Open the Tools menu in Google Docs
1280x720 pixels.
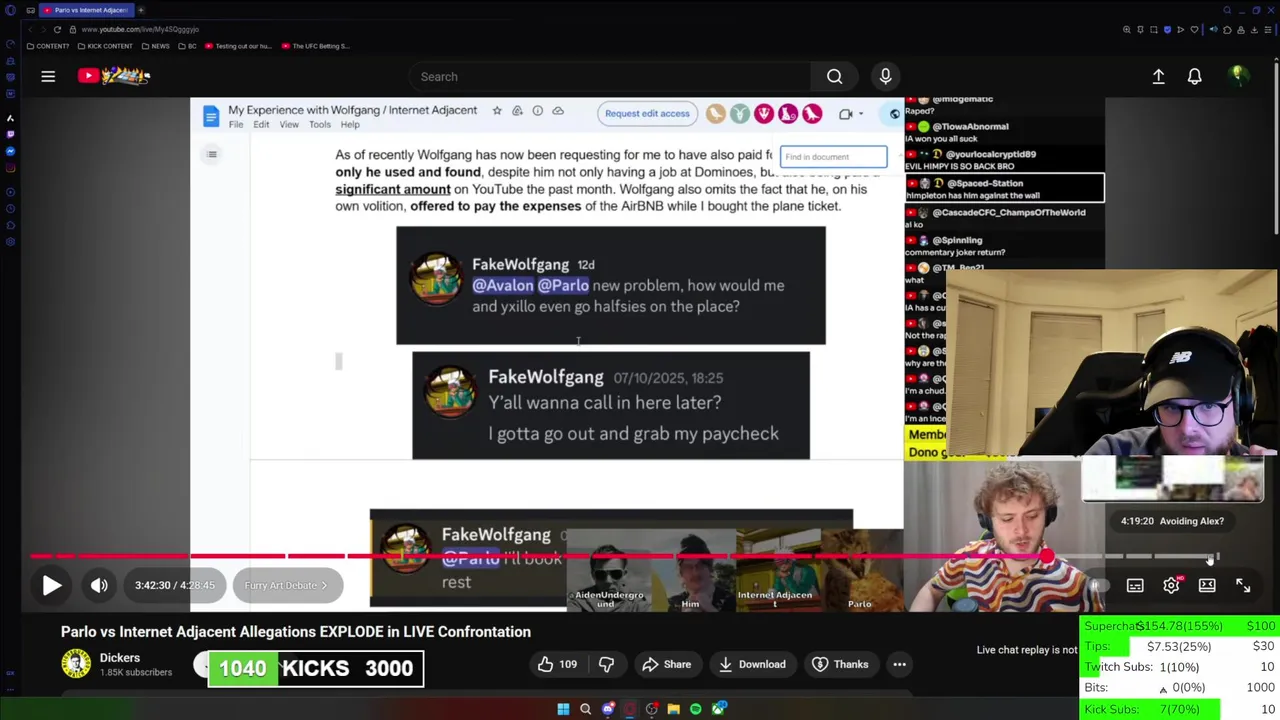(320, 125)
